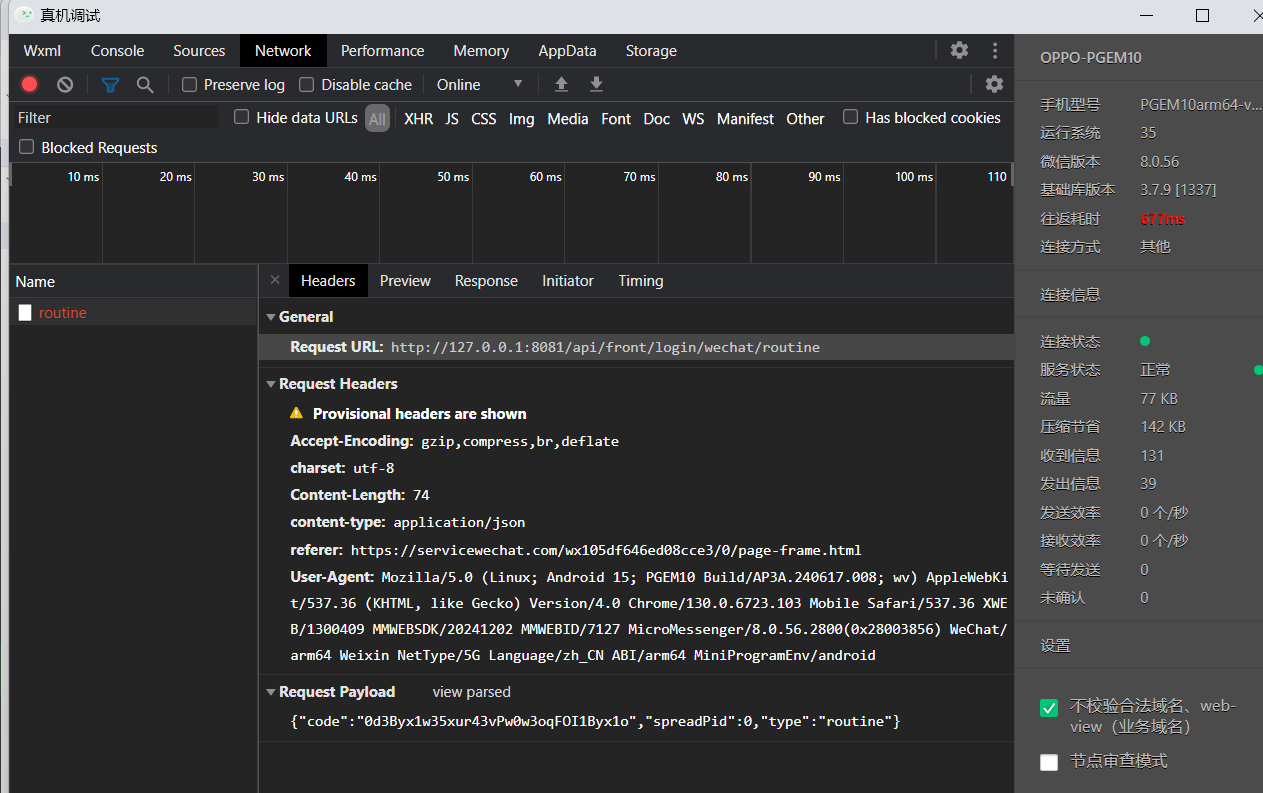Open network search magnifier

click(x=145, y=85)
